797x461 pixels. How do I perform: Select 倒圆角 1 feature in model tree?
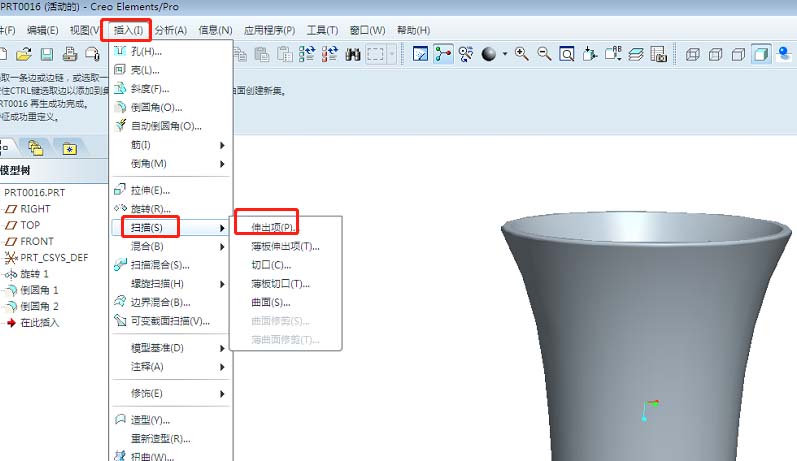(x=40, y=290)
